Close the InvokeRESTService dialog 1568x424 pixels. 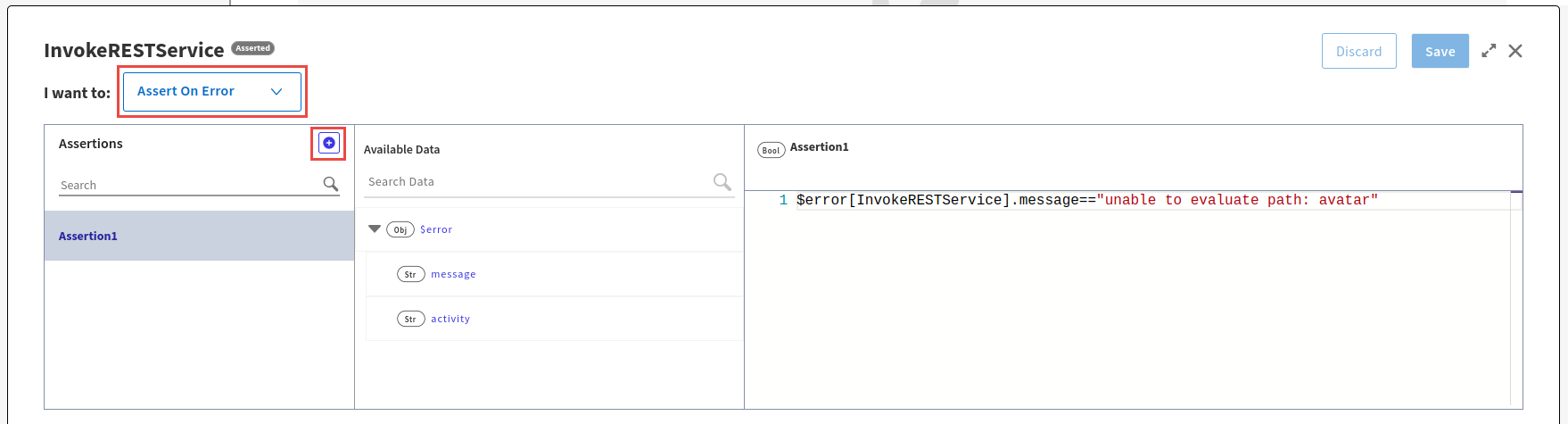(x=1515, y=51)
